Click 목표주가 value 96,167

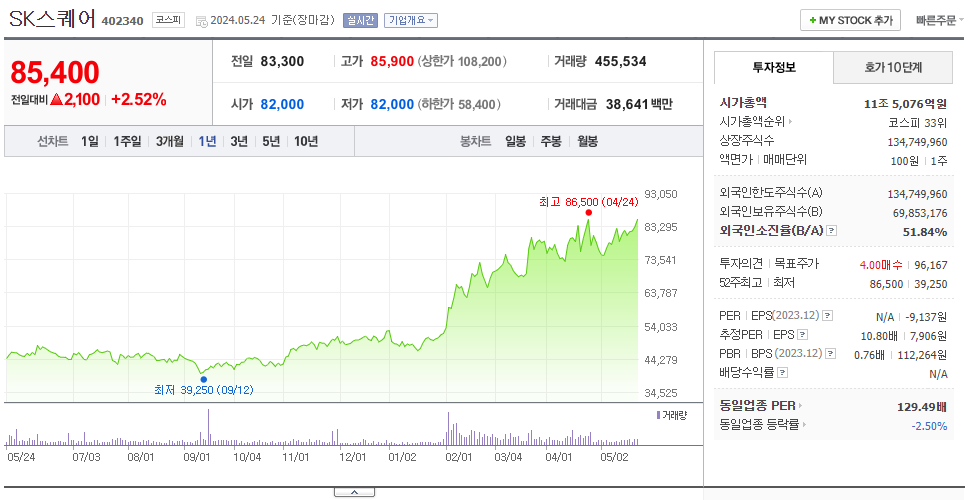point(930,264)
